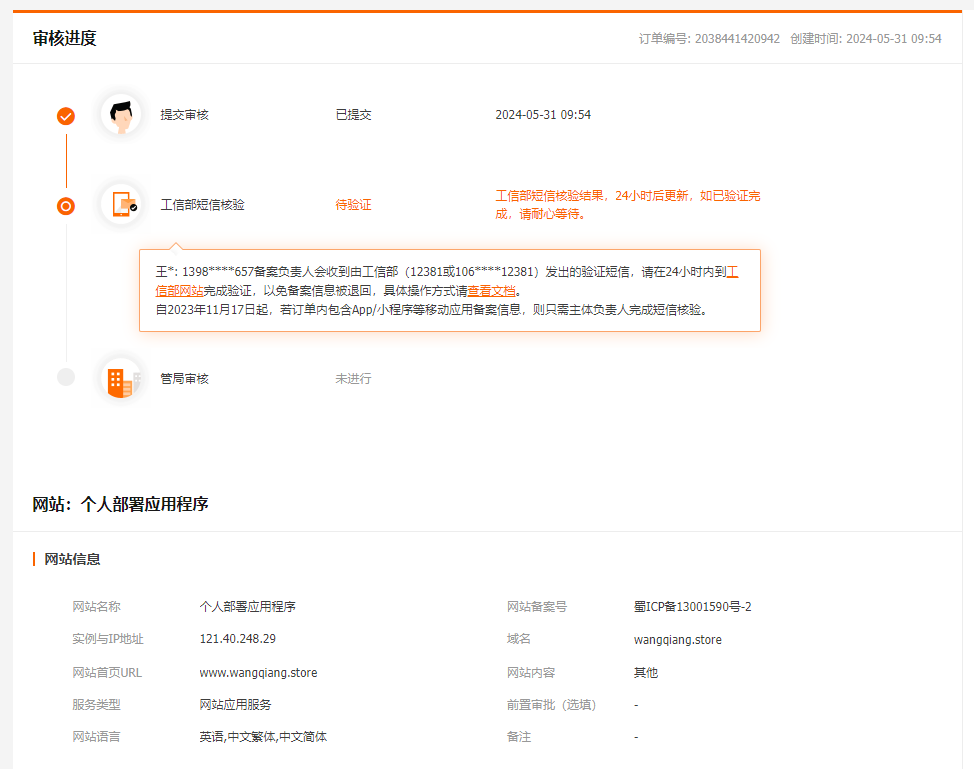Image resolution: width=974 pixels, height=769 pixels.
Task: Click the IP address 121.40.248.29
Action: click(237, 639)
